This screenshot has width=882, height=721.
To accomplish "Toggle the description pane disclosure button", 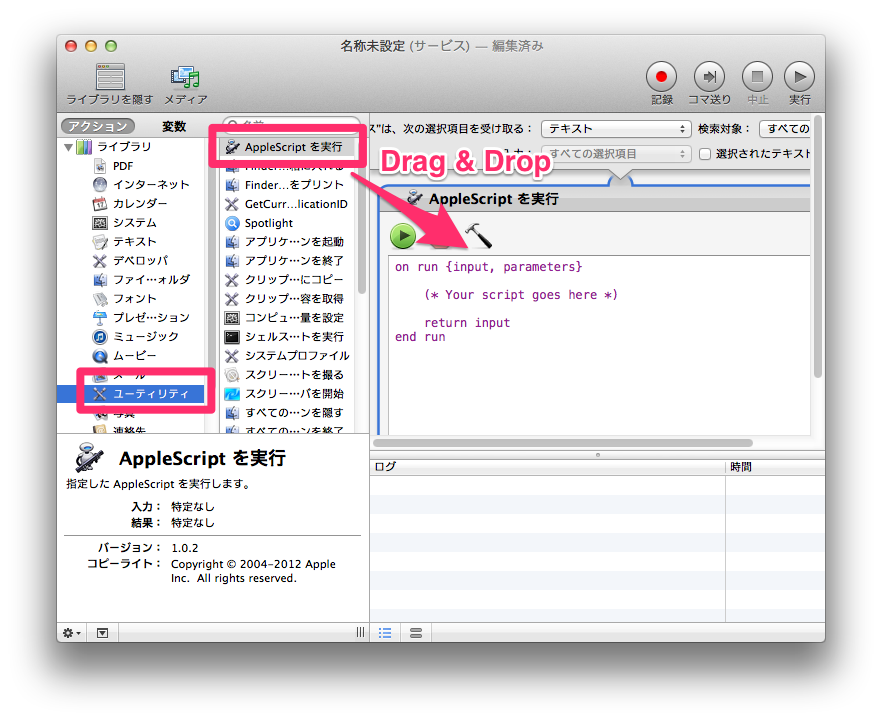I will coord(102,633).
